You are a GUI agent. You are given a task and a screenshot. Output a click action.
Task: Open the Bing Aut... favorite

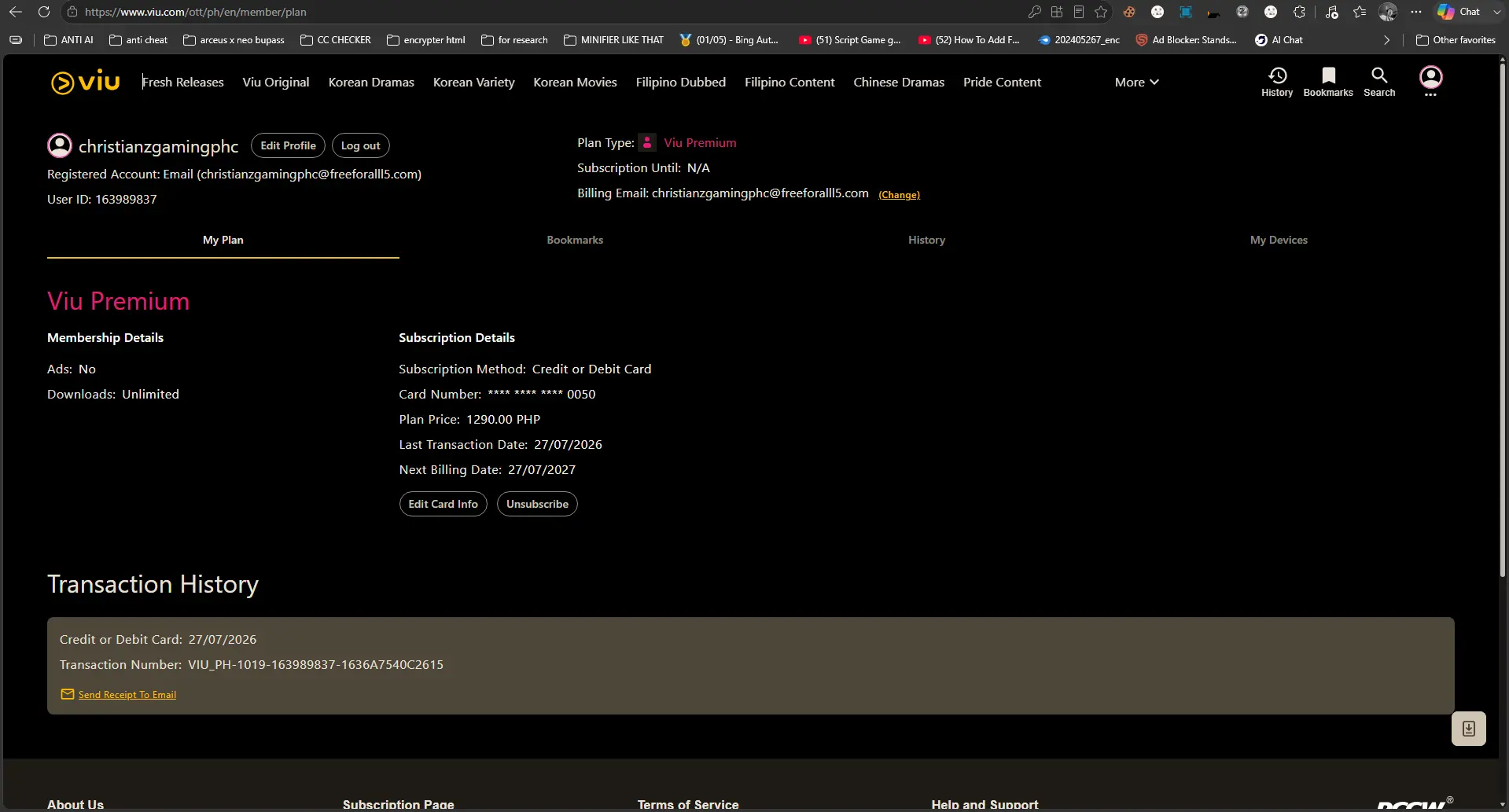tap(729, 40)
